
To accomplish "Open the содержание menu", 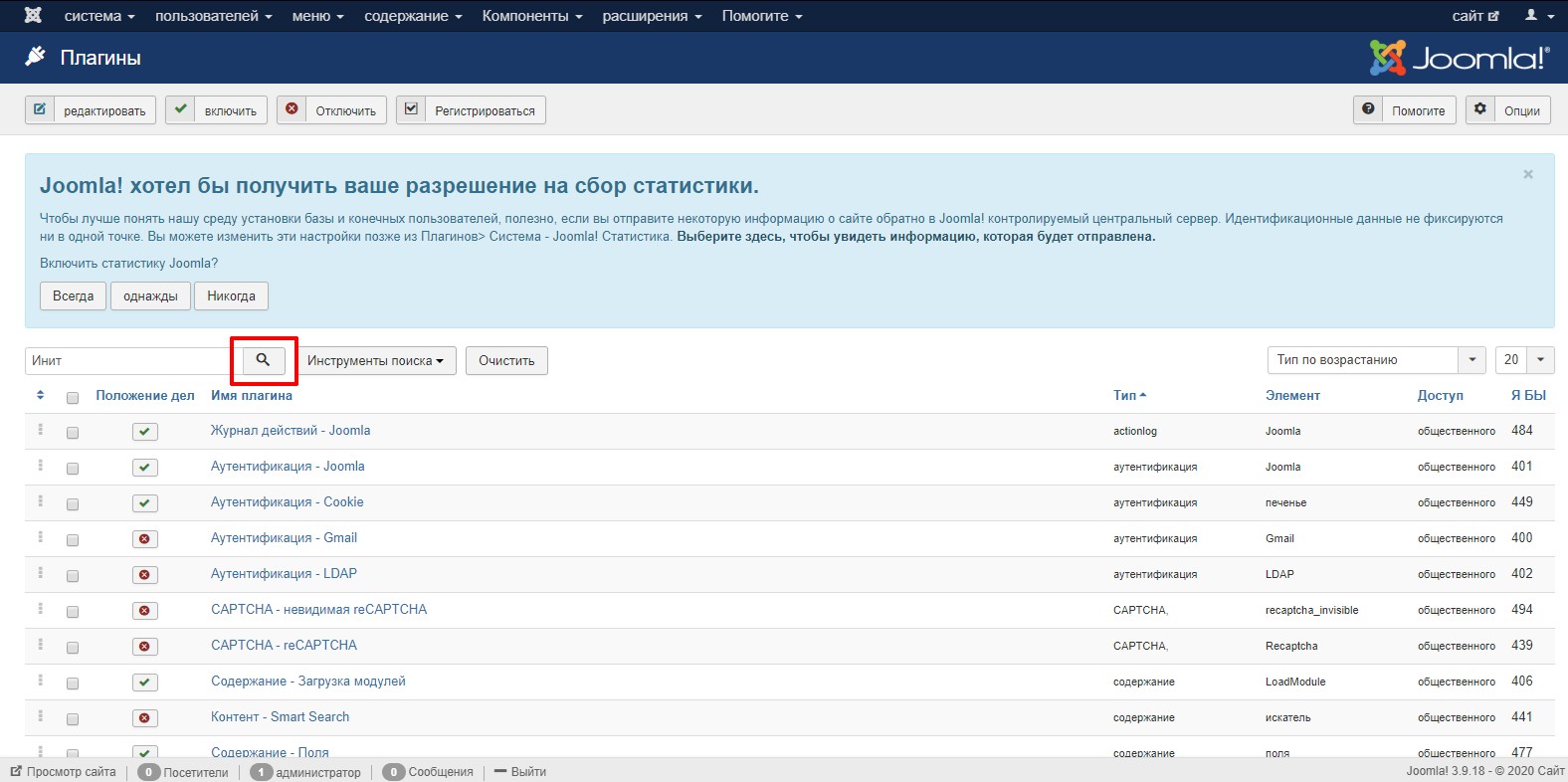I will pyautogui.click(x=413, y=16).
